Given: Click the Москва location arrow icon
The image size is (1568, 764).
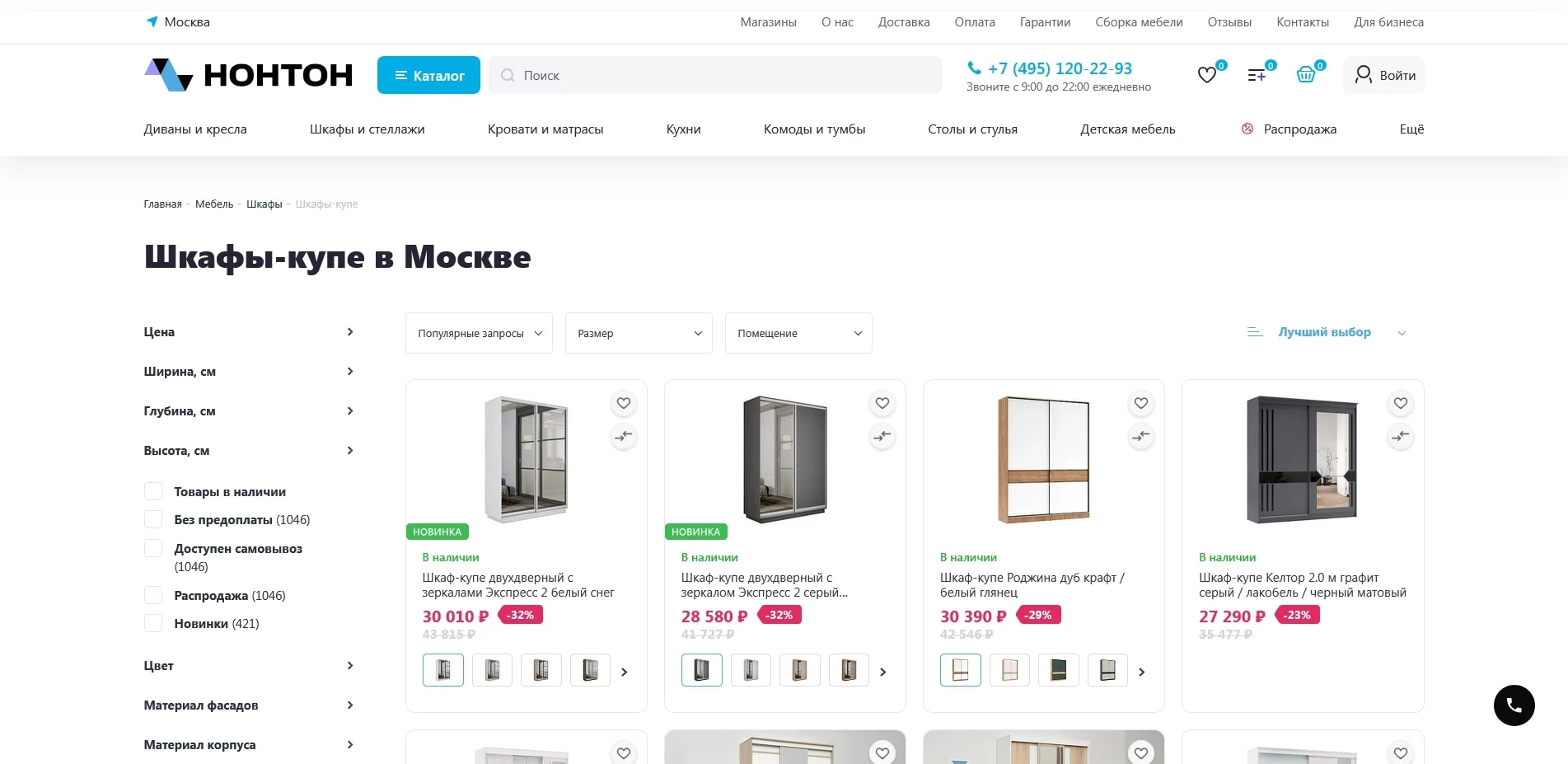Looking at the screenshot, I should point(152,21).
